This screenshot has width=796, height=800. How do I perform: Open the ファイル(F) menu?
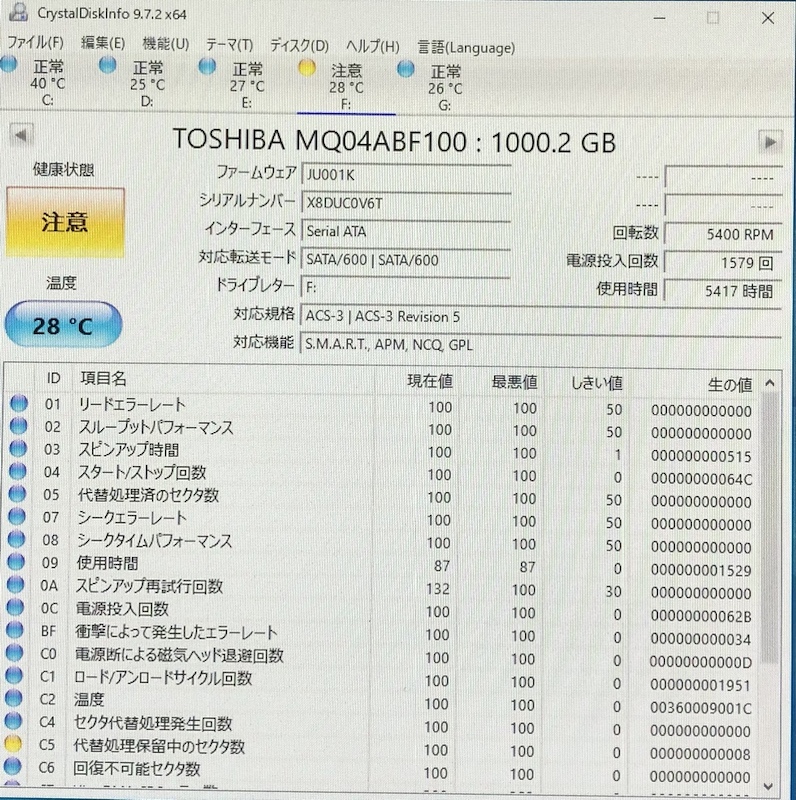35,42
